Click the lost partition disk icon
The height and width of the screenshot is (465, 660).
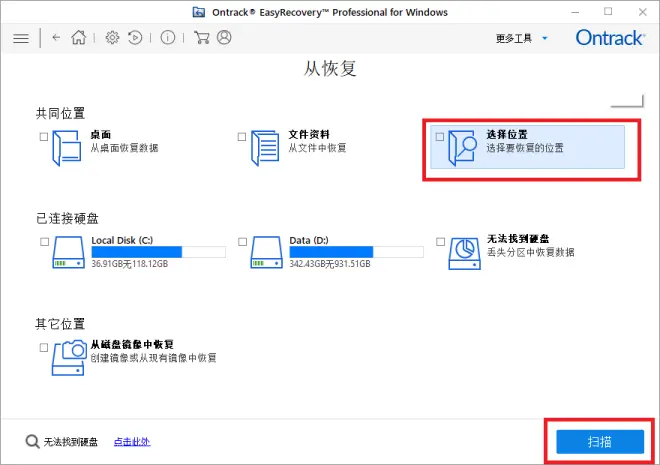464,253
